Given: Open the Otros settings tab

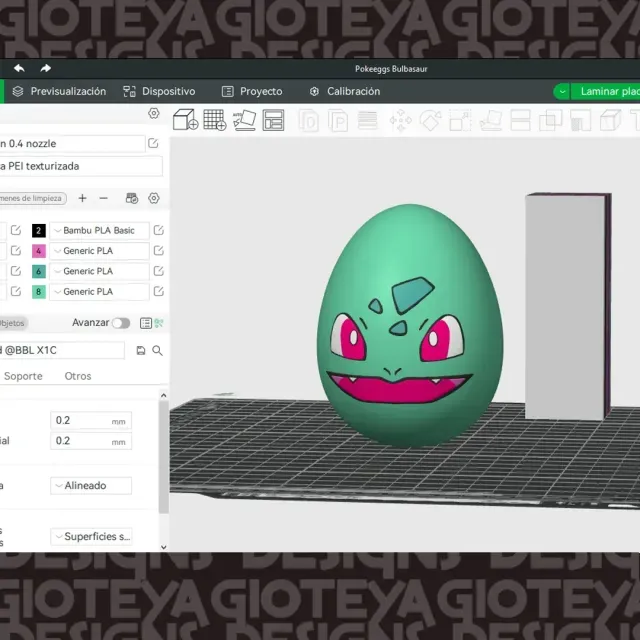Looking at the screenshot, I should click(x=78, y=376).
